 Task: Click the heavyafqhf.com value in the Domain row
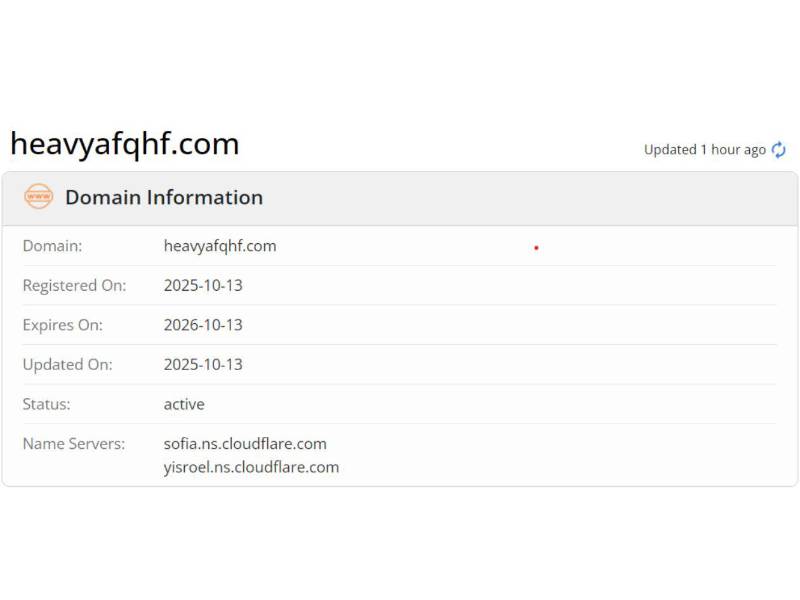[220, 245]
